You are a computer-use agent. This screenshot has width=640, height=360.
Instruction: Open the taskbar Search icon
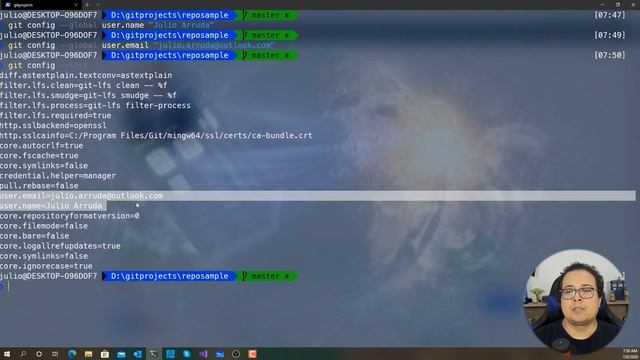(x=23, y=354)
